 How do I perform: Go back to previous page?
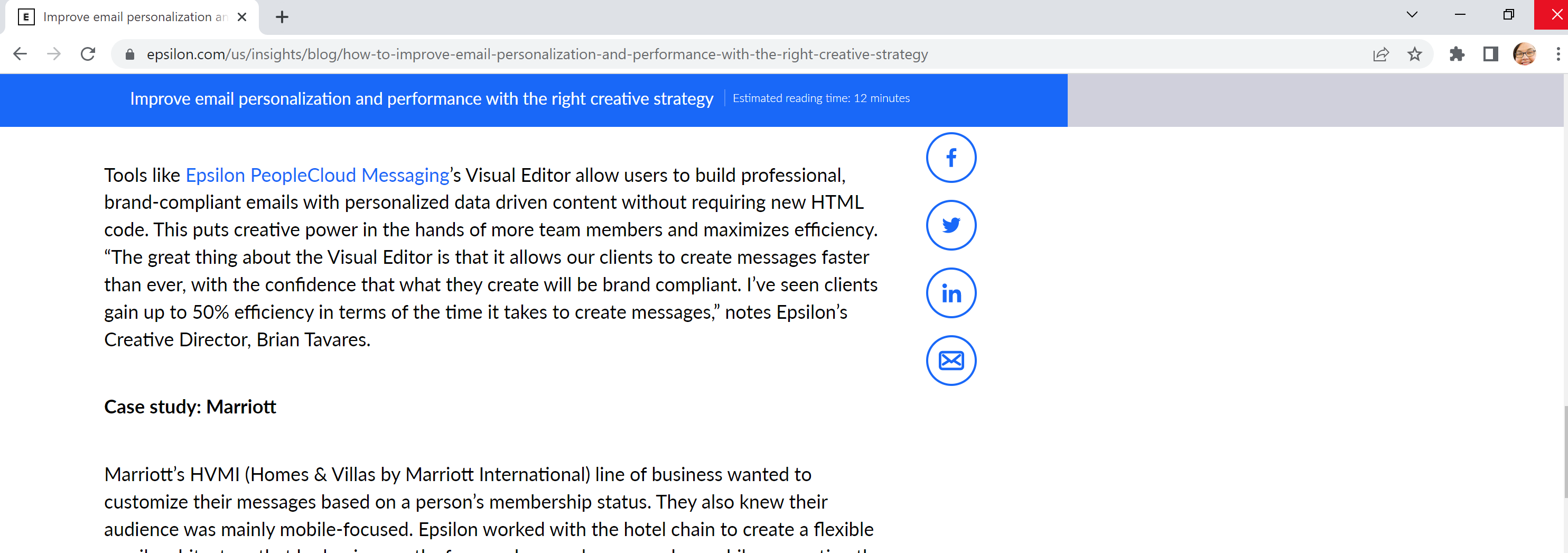20,54
